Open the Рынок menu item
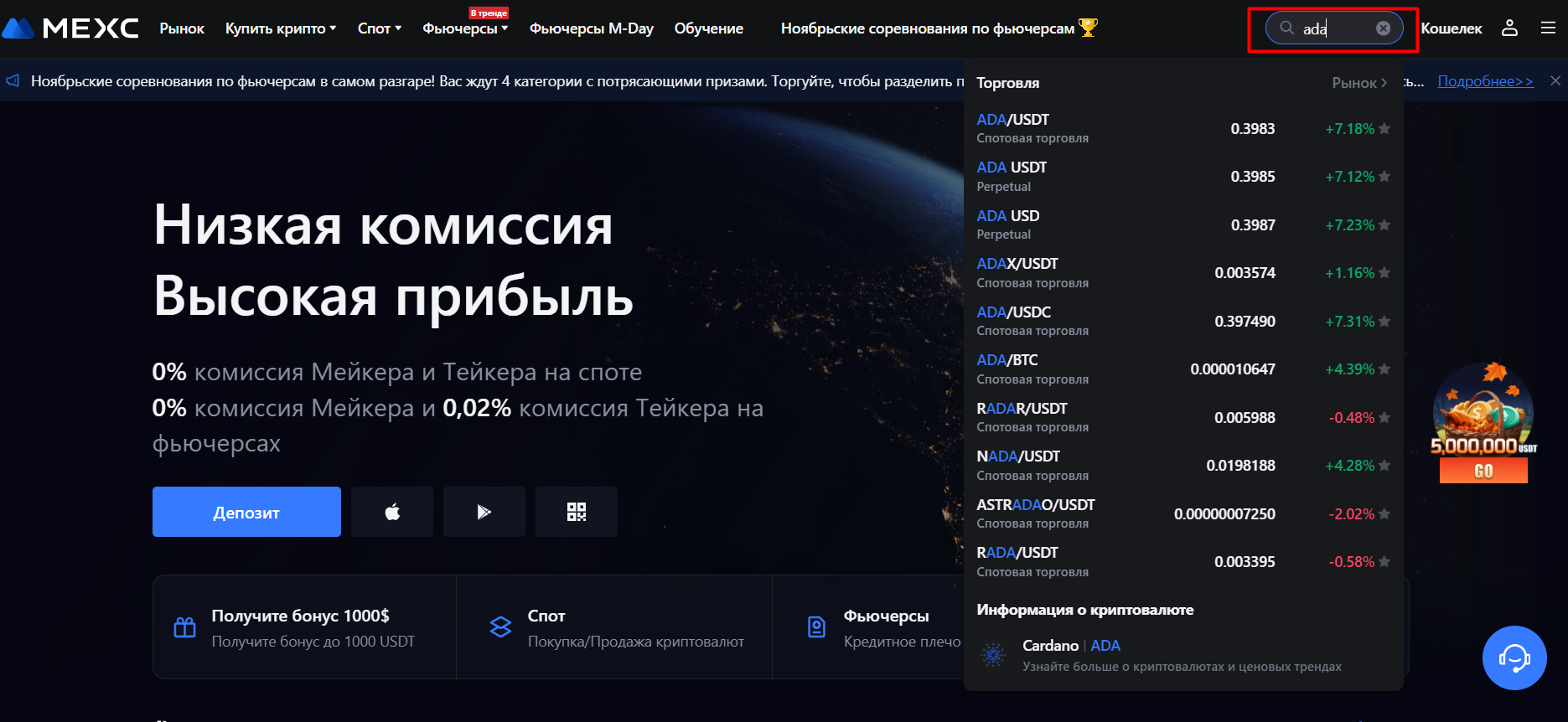 pos(182,28)
